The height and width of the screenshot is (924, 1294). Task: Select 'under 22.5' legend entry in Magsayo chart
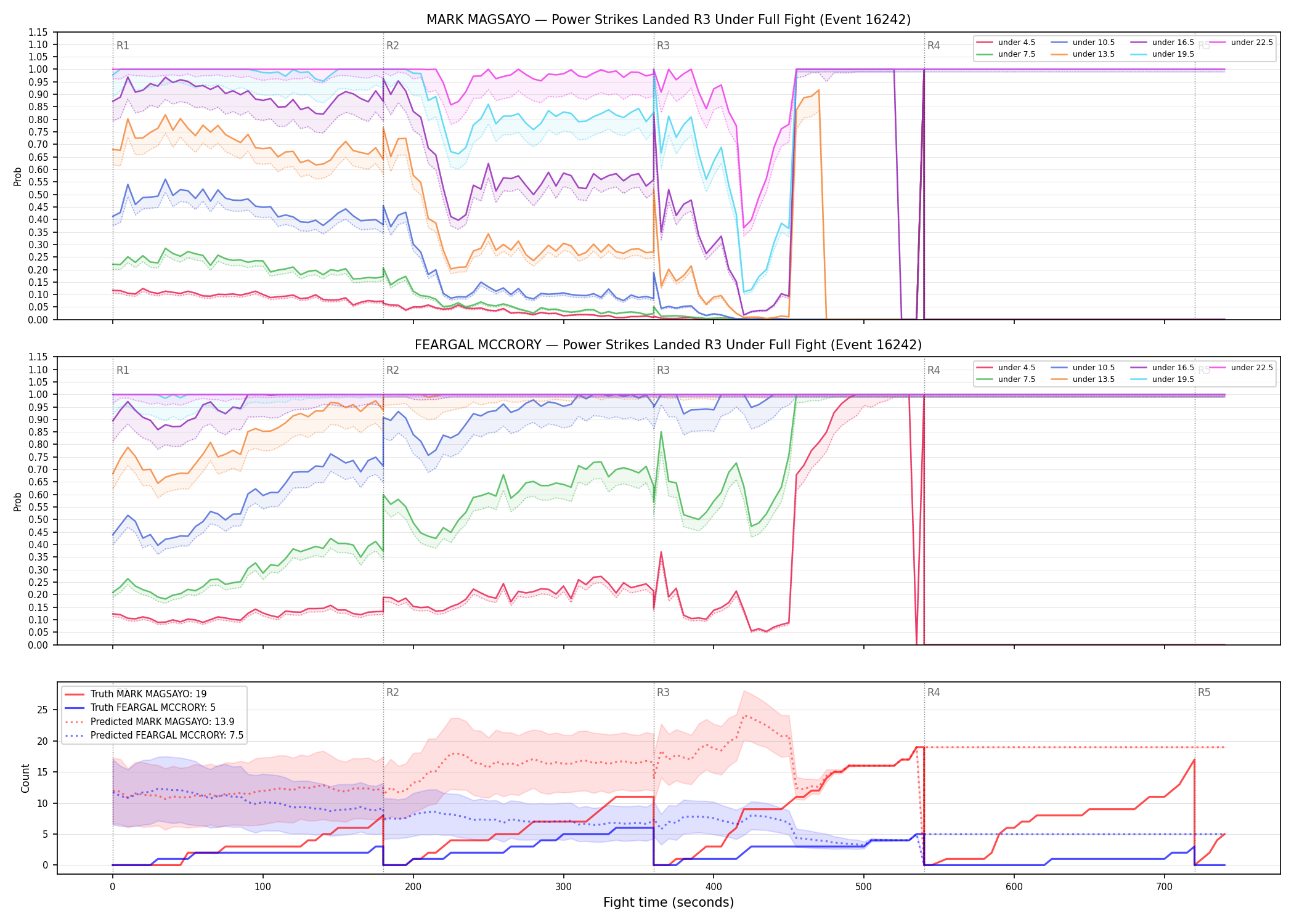pos(1241,43)
